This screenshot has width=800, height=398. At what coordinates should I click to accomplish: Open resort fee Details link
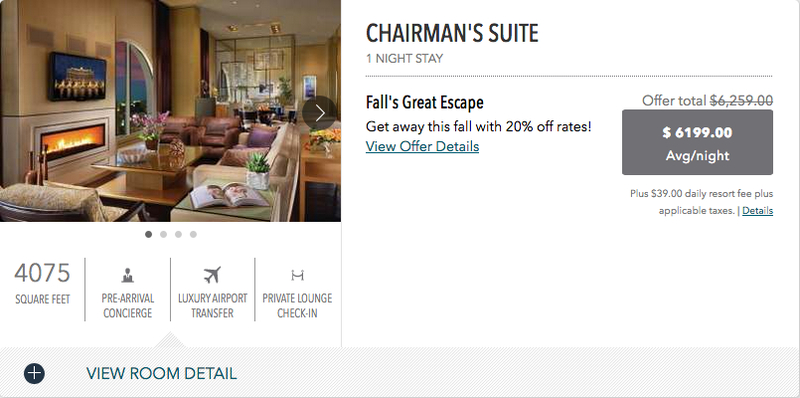(x=758, y=211)
